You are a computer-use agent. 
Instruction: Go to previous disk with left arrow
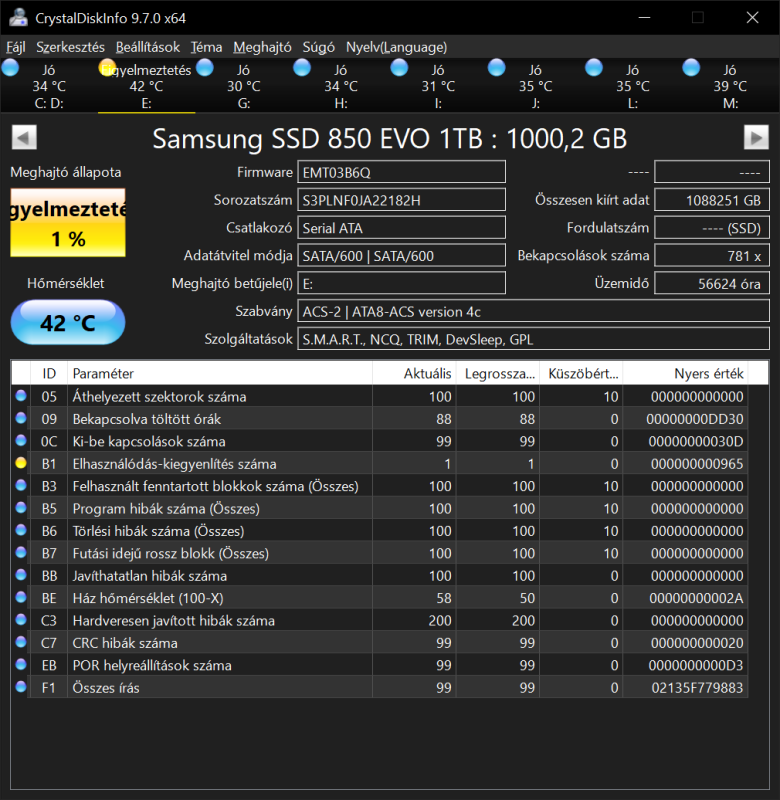click(24, 137)
